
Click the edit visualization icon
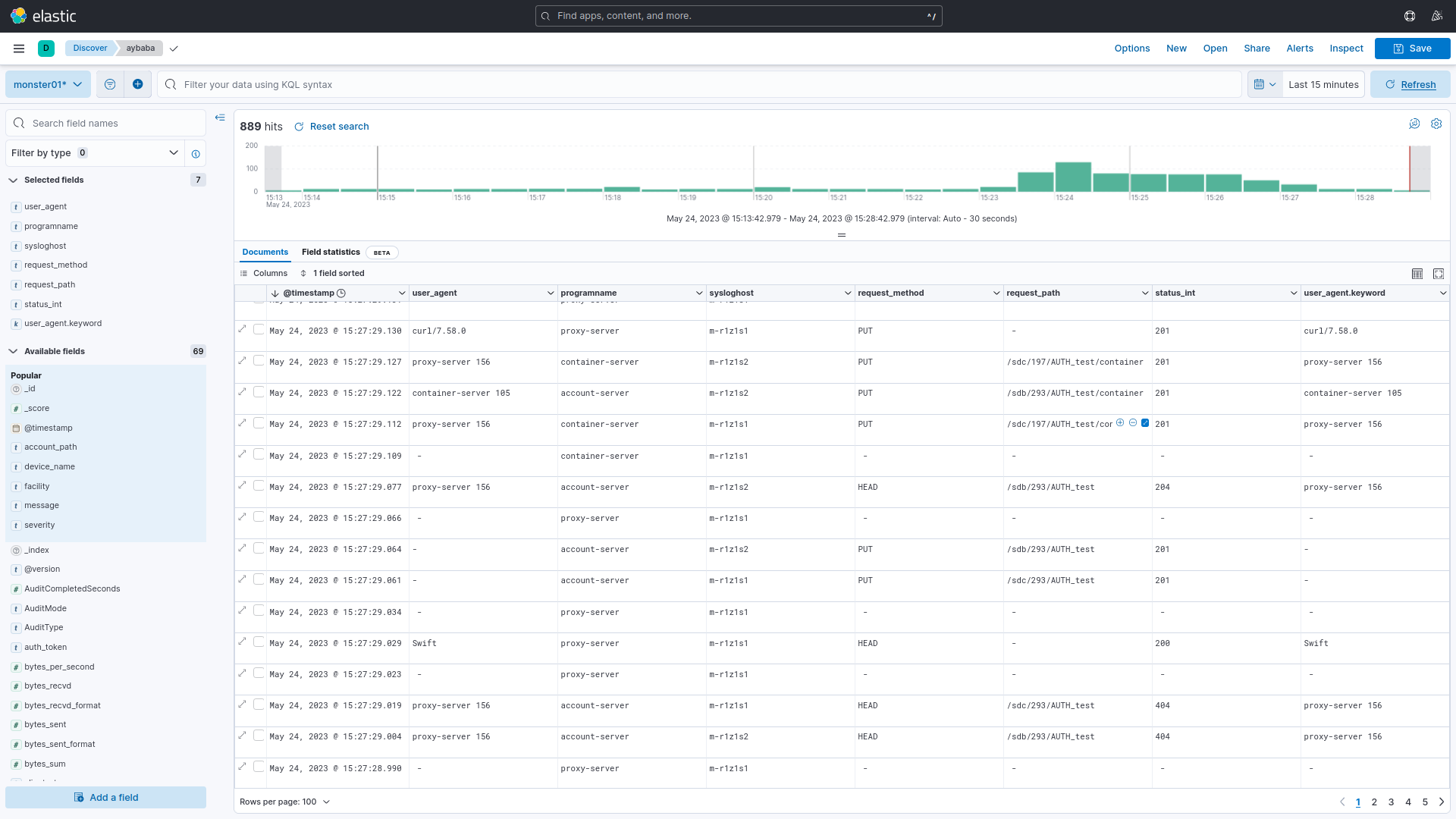pyautogui.click(x=1414, y=124)
